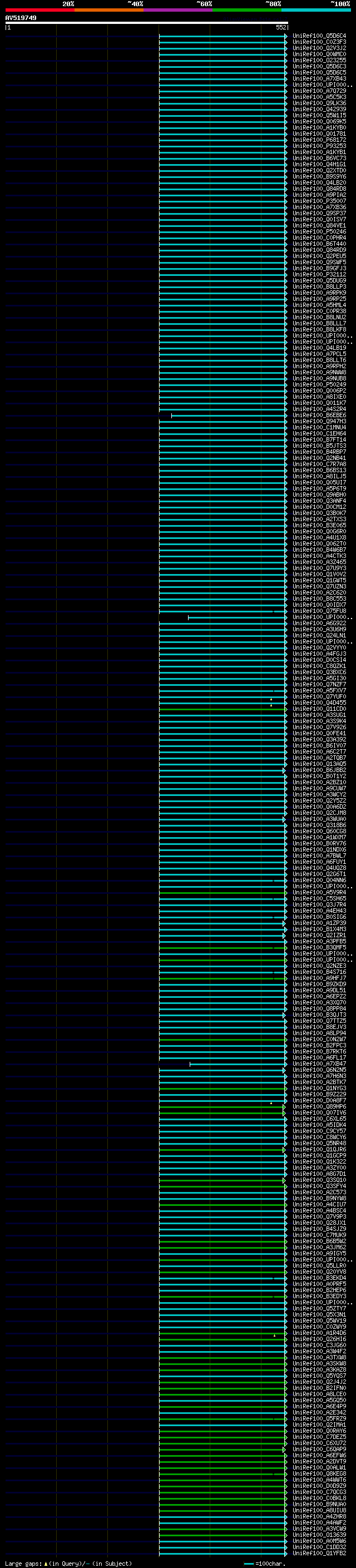Select subject label UniRef100_Q84VE1
356x1568 pixels.
[x=319, y=225]
